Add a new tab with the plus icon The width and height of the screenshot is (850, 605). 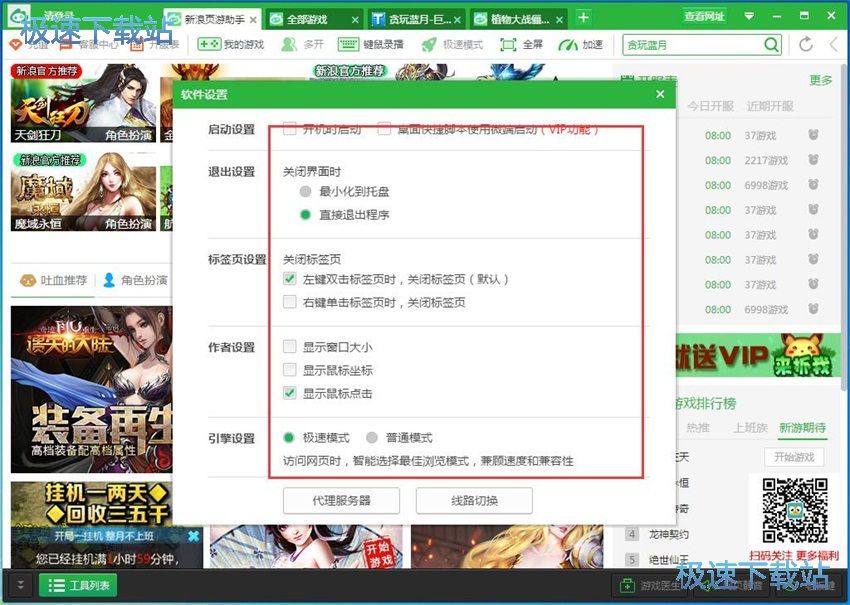click(583, 17)
